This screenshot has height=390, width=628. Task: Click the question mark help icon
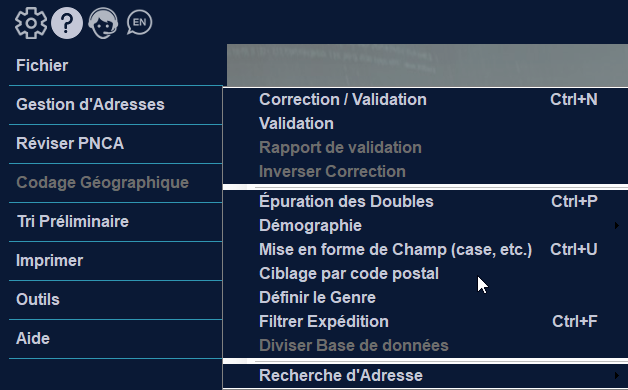(x=67, y=23)
